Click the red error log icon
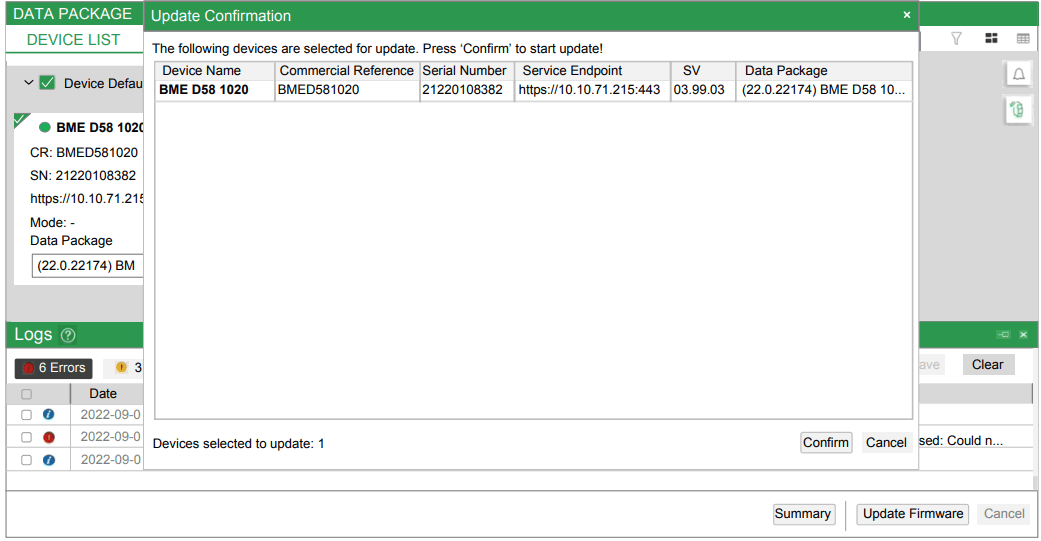The width and height of the screenshot is (1041, 541). point(48,437)
